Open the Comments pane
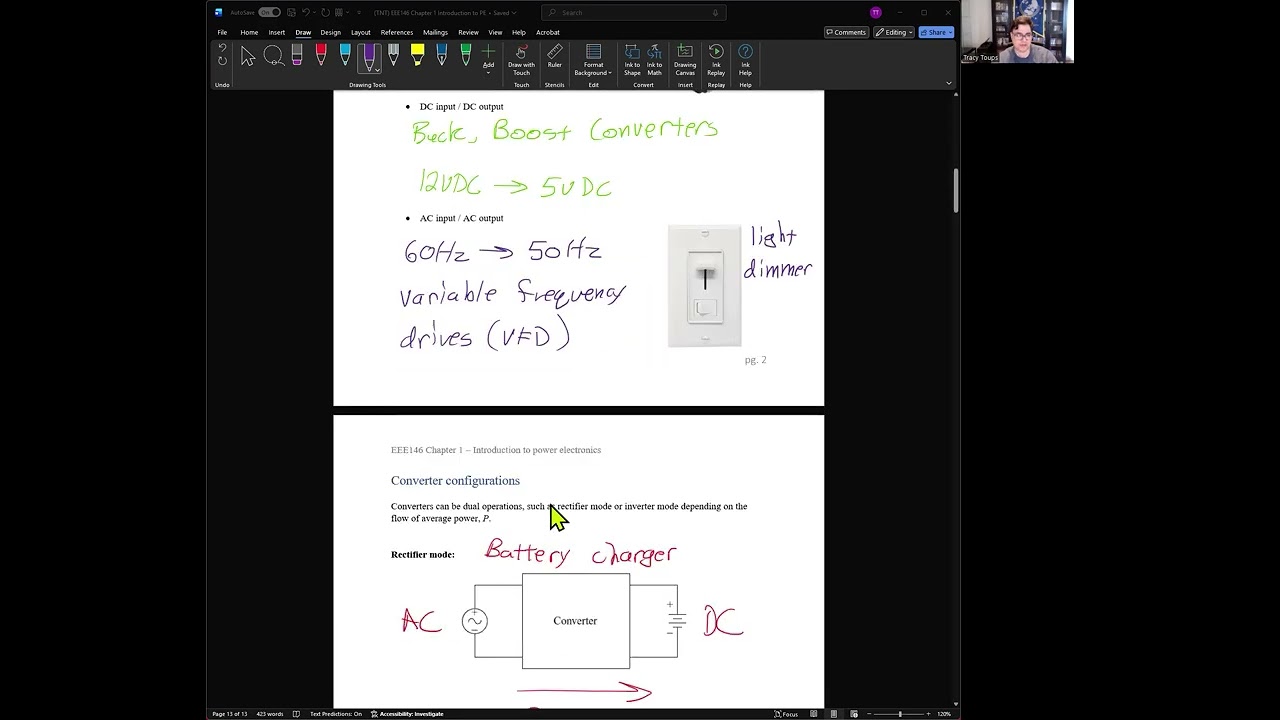Screen dimensions: 1280x720 click(846, 32)
